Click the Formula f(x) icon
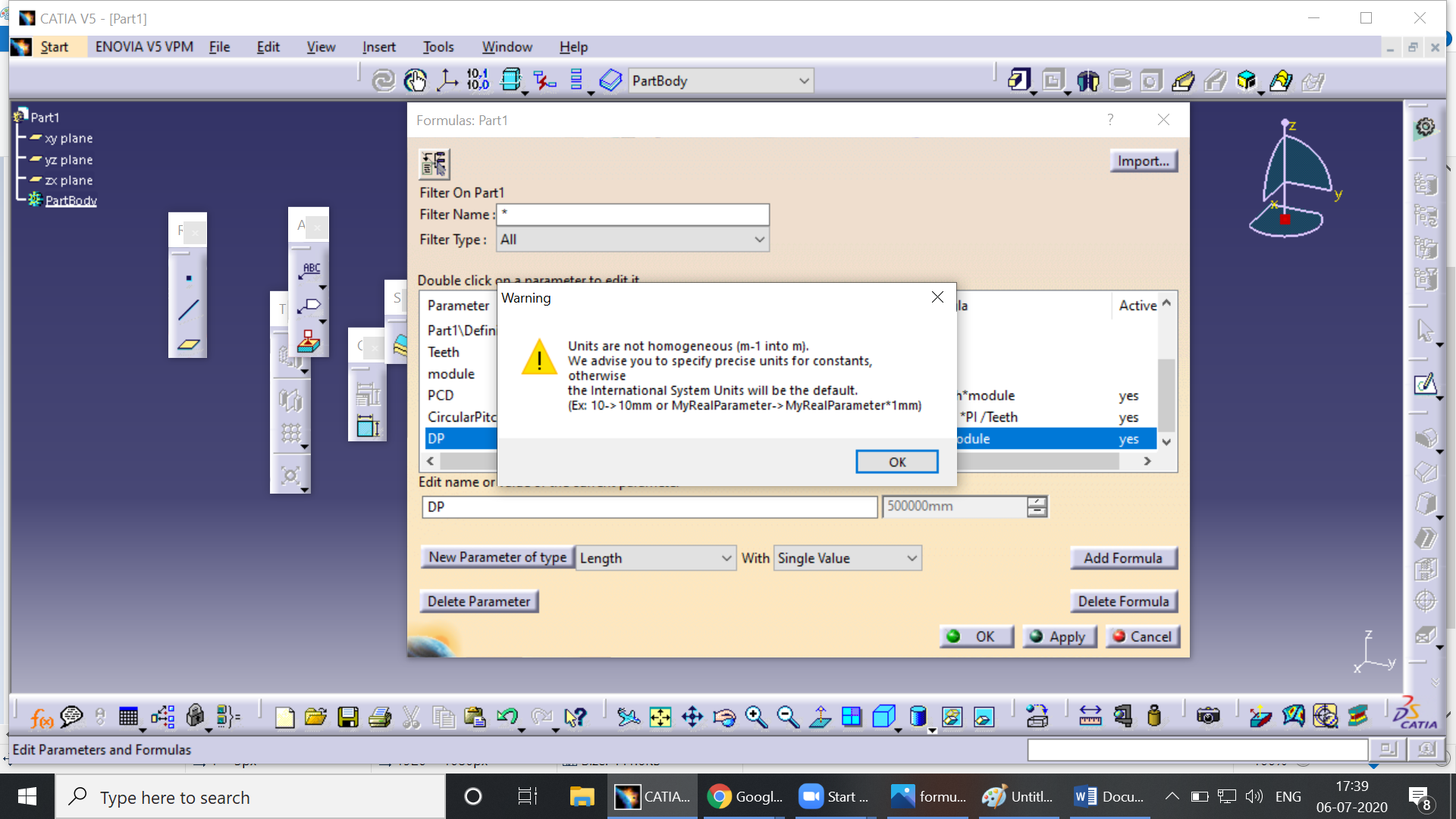The image size is (1456, 819). point(42,717)
